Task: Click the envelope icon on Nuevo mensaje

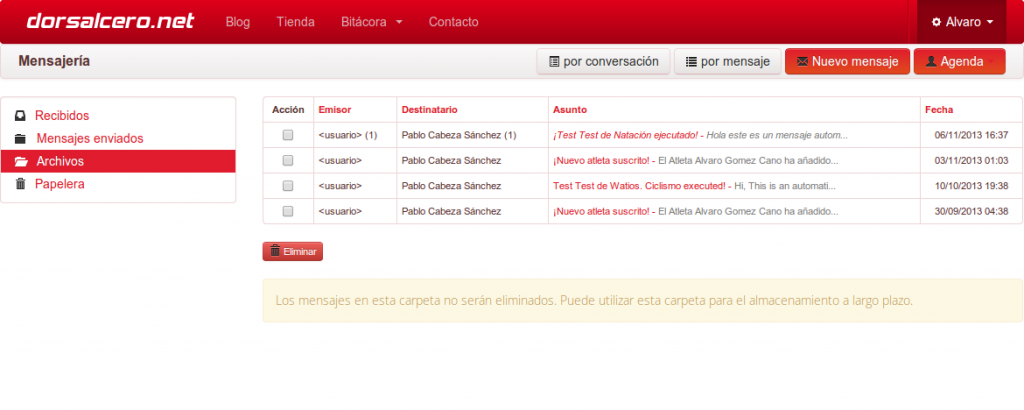Action: click(x=803, y=62)
